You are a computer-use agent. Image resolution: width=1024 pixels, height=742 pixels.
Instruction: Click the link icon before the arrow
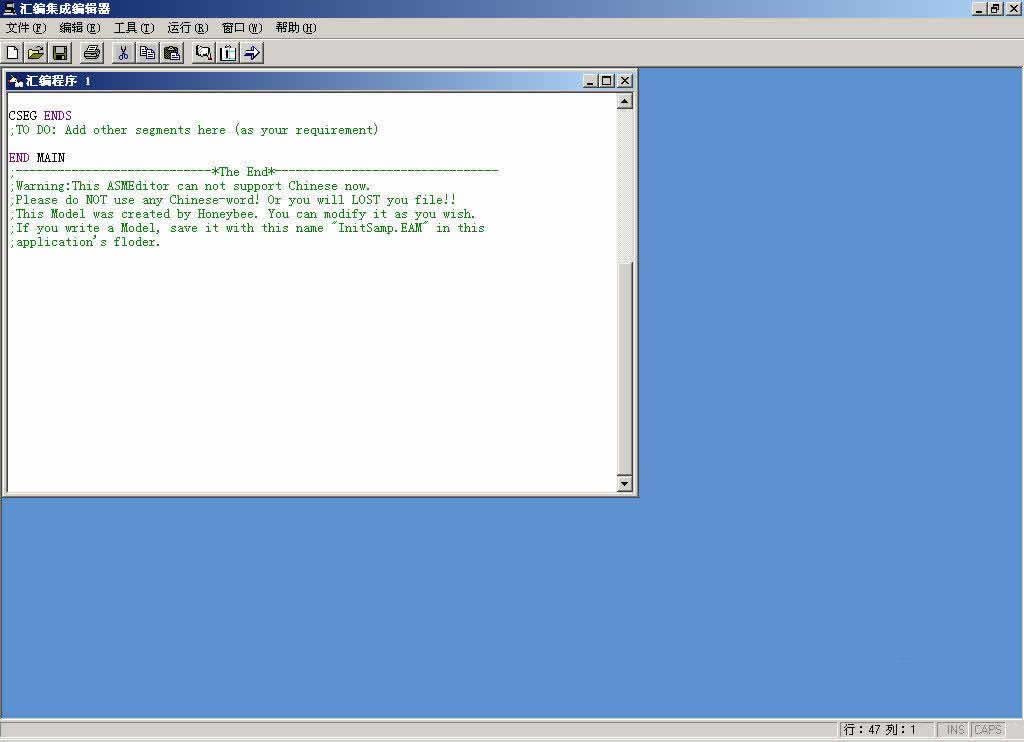coord(228,53)
